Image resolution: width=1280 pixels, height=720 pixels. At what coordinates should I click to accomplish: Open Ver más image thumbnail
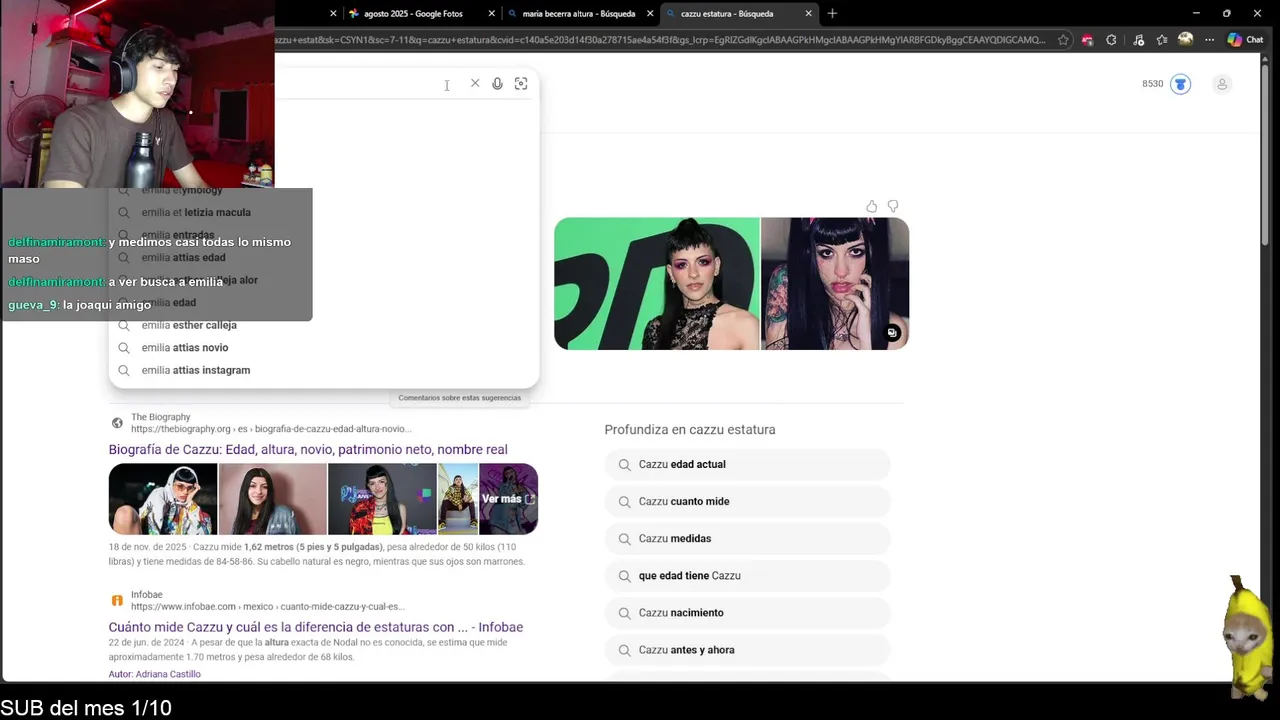pos(508,499)
